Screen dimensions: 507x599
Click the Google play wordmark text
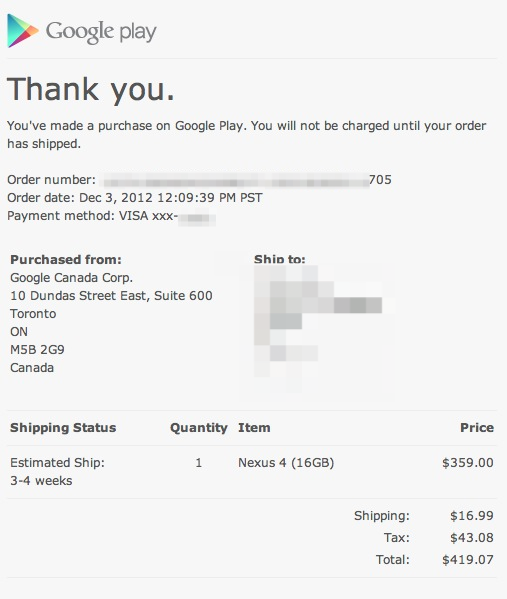pos(101,31)
